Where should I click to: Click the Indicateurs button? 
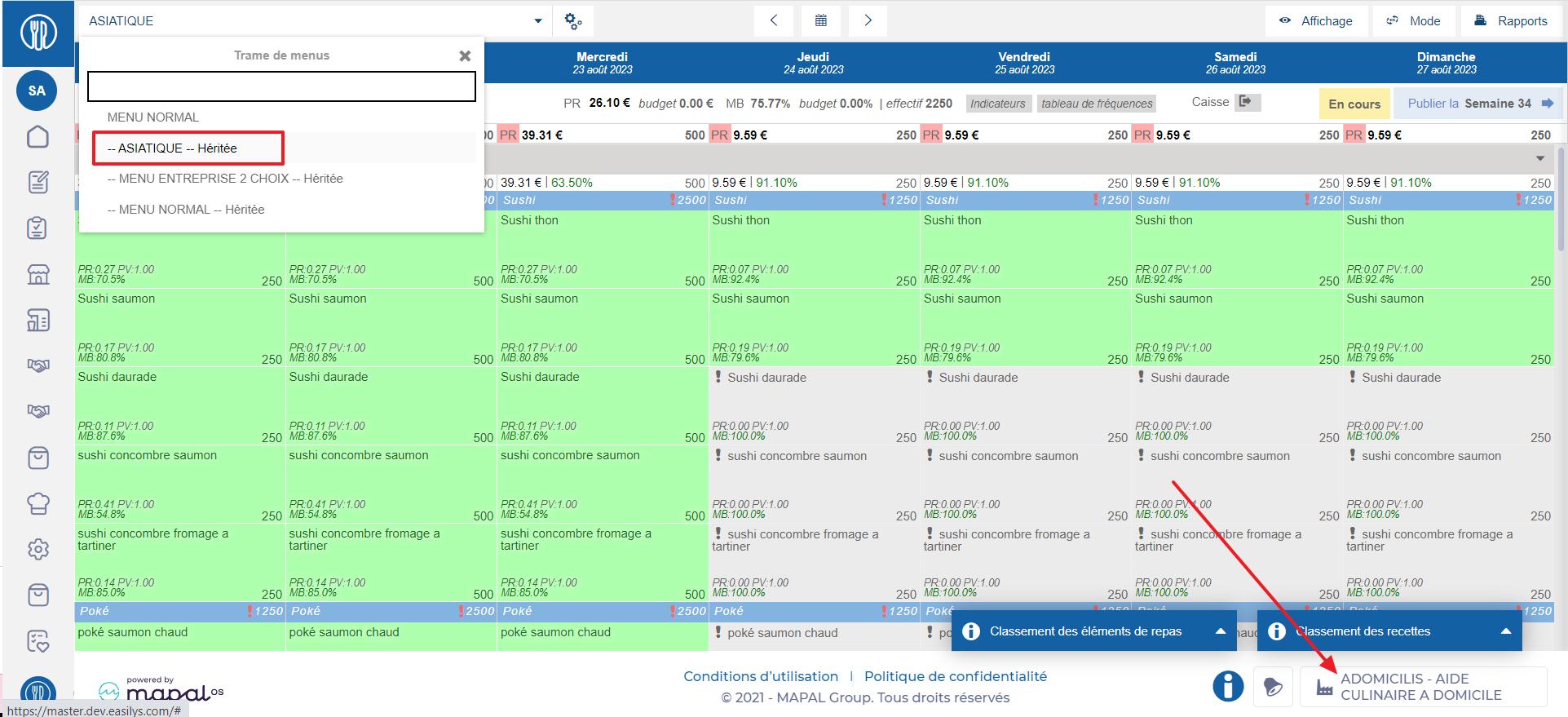998,104
